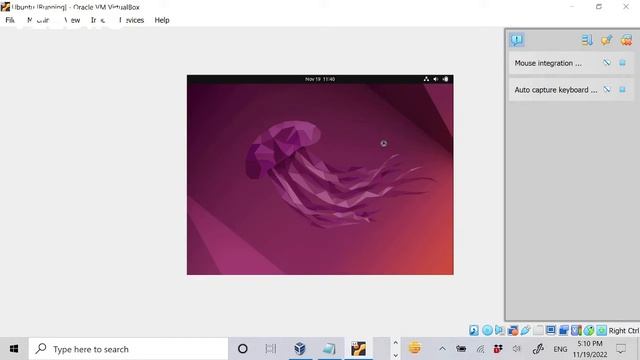Open the Devices menu
This screenshot has width=640, height=360.
point(131,20)
